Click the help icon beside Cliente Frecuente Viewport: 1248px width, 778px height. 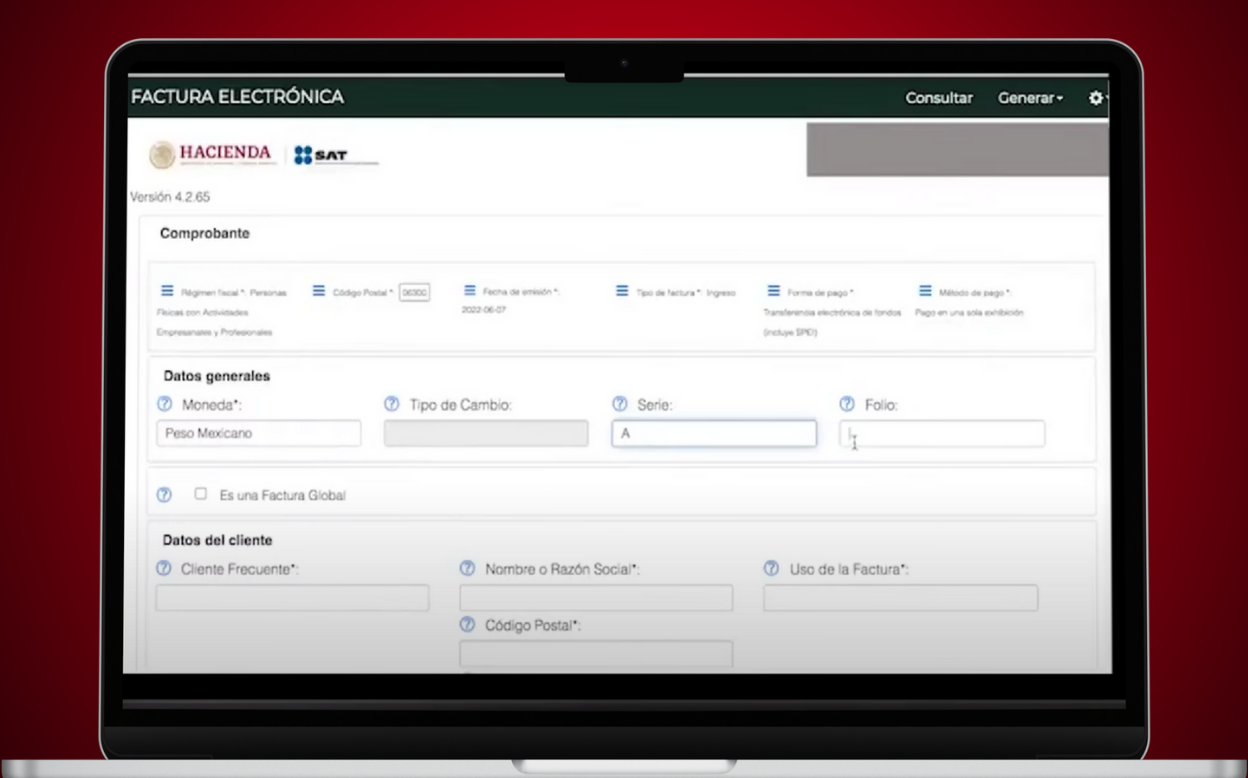tap(164, 568)
